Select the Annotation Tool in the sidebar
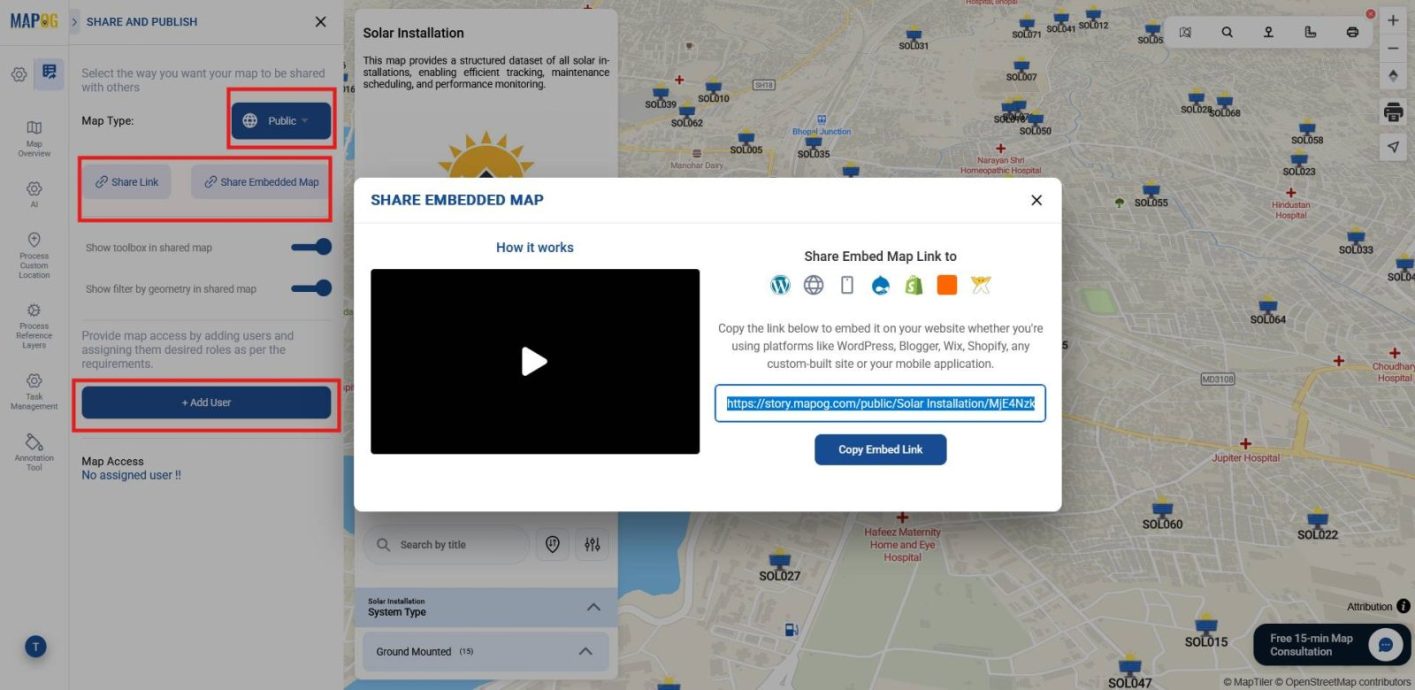The image size is (1415, 690). tap(34, 444)
